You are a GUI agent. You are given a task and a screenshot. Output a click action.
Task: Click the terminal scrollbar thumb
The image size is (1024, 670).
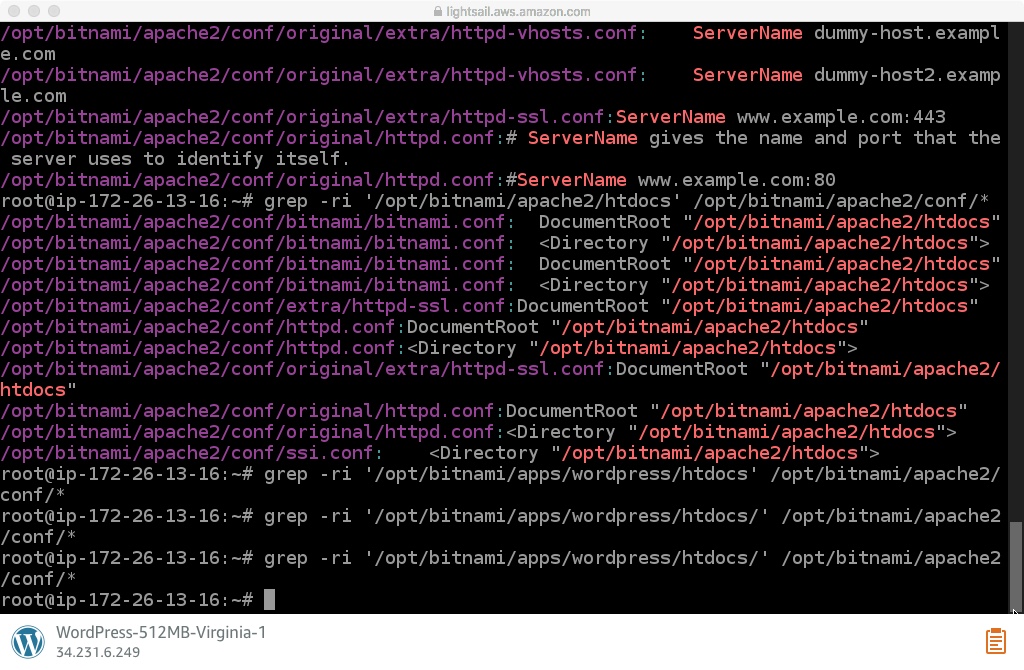click(x=1015, y=565)
